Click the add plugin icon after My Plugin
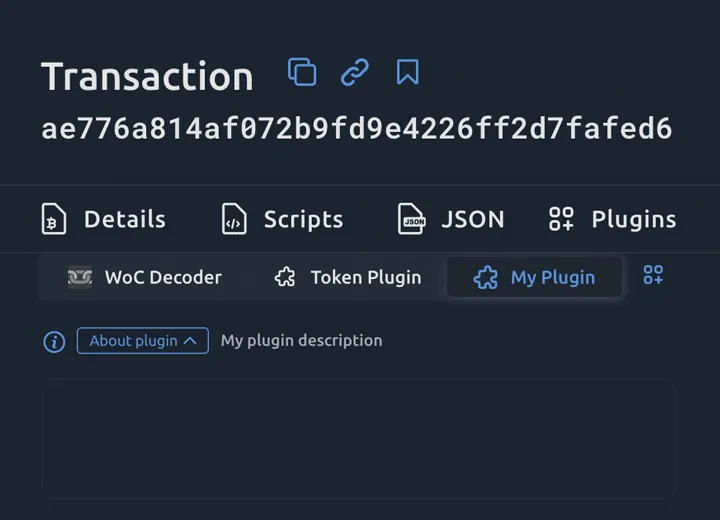This screenshot has height=520, width=720. coord(653,275)
